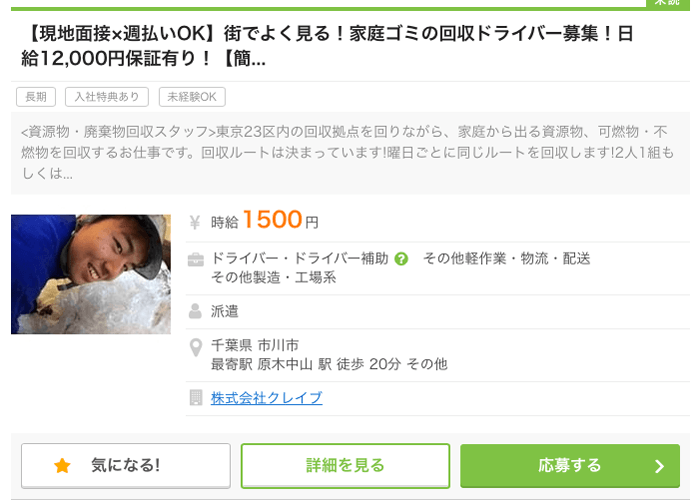Select the 長期 tag
The height and width of the screenshot is (503, 700).
pos(36,97)
